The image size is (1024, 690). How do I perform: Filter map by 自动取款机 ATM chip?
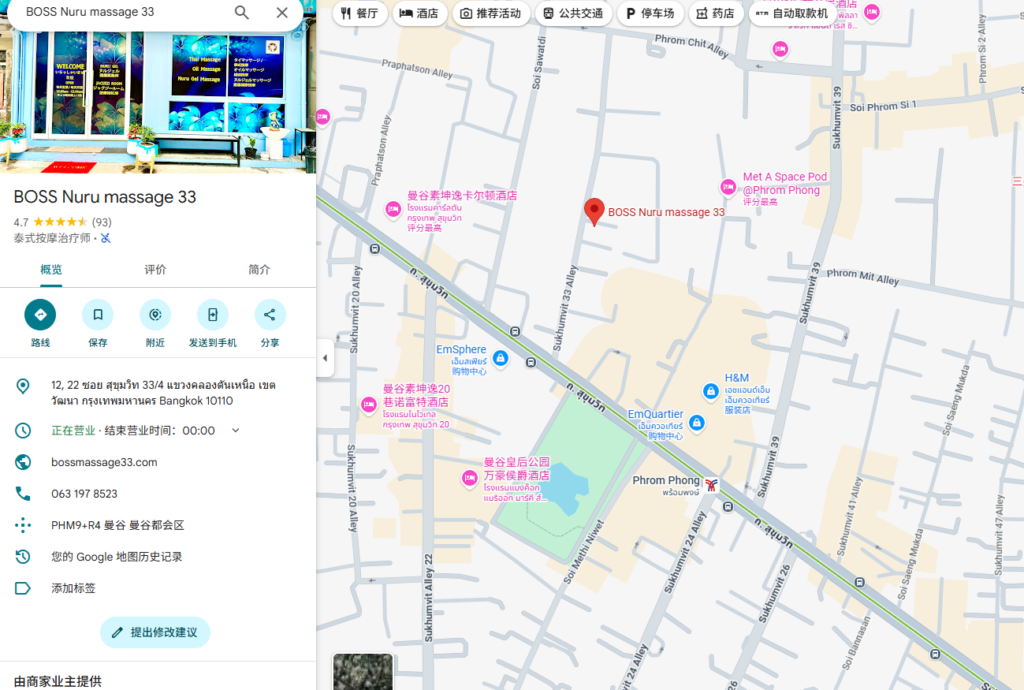click(792, 13)
